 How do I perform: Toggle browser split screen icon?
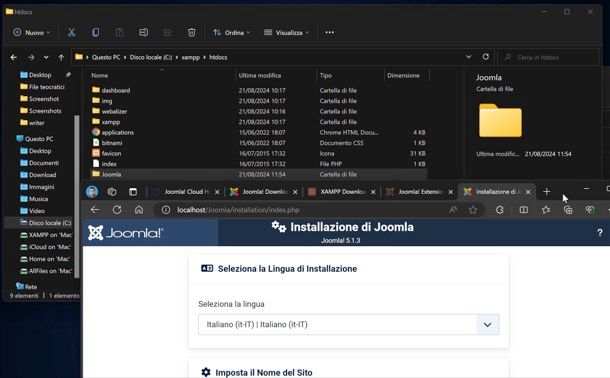(x=524, y=210)
